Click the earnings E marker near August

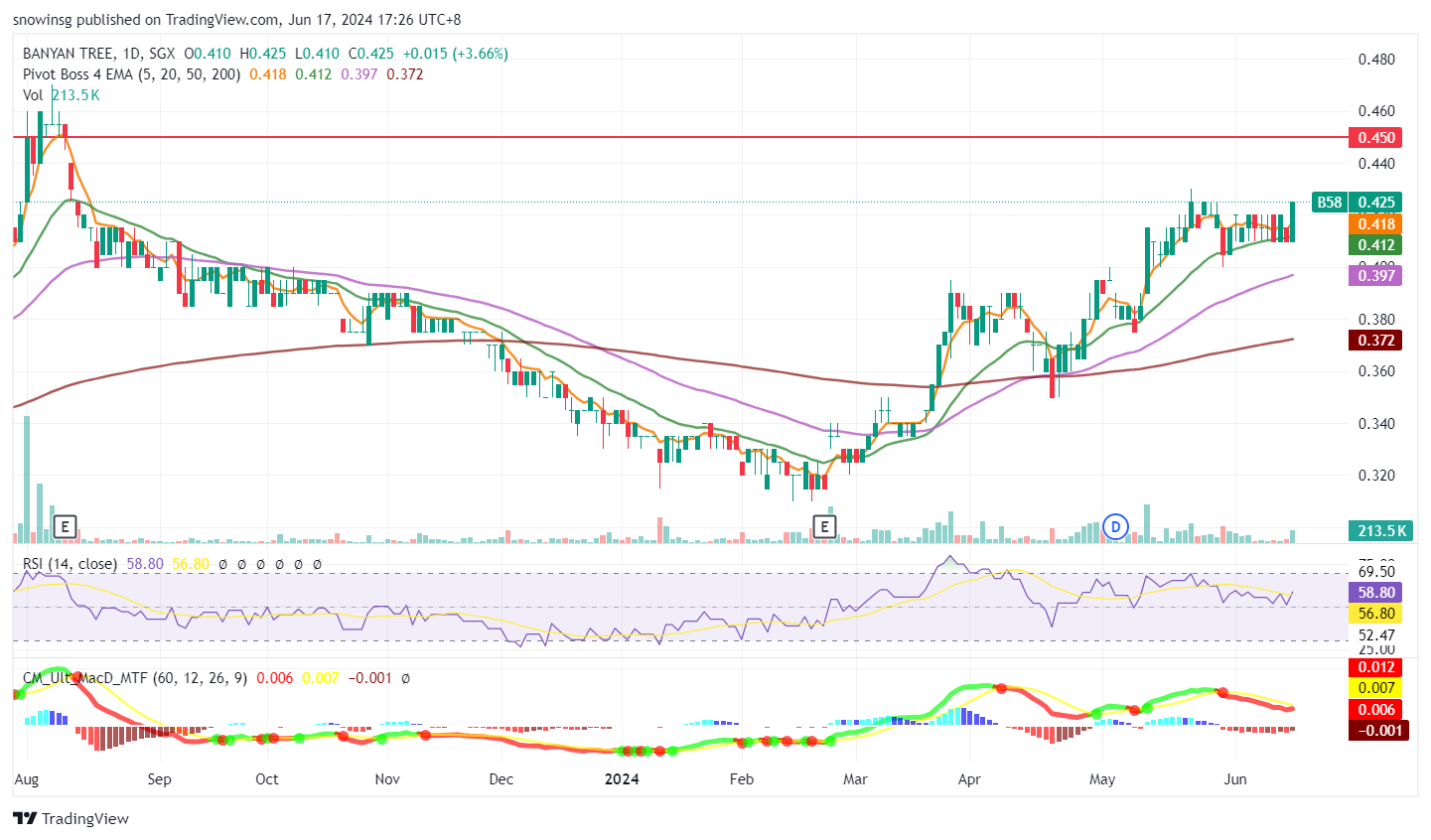65,526
